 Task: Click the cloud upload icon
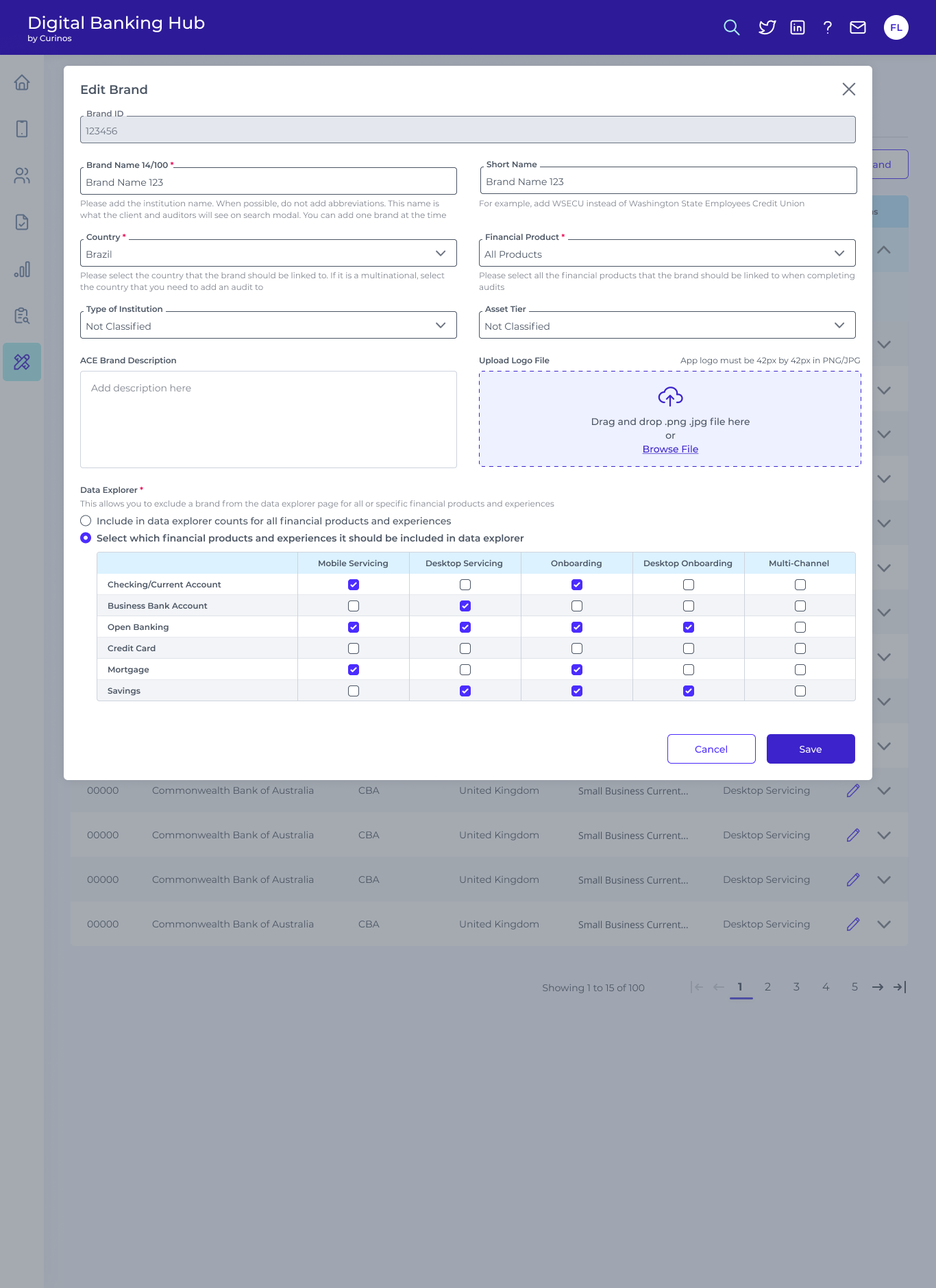pyautogui.click(x=671, y=396)
